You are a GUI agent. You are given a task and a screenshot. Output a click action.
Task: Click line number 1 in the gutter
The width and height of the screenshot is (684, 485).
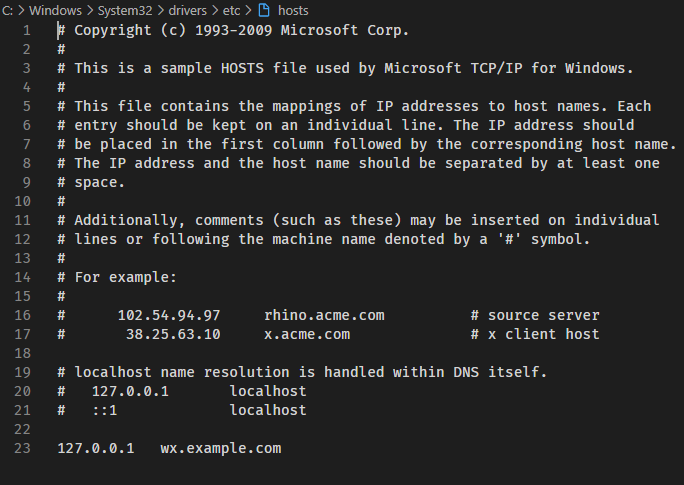coord(27,30)
